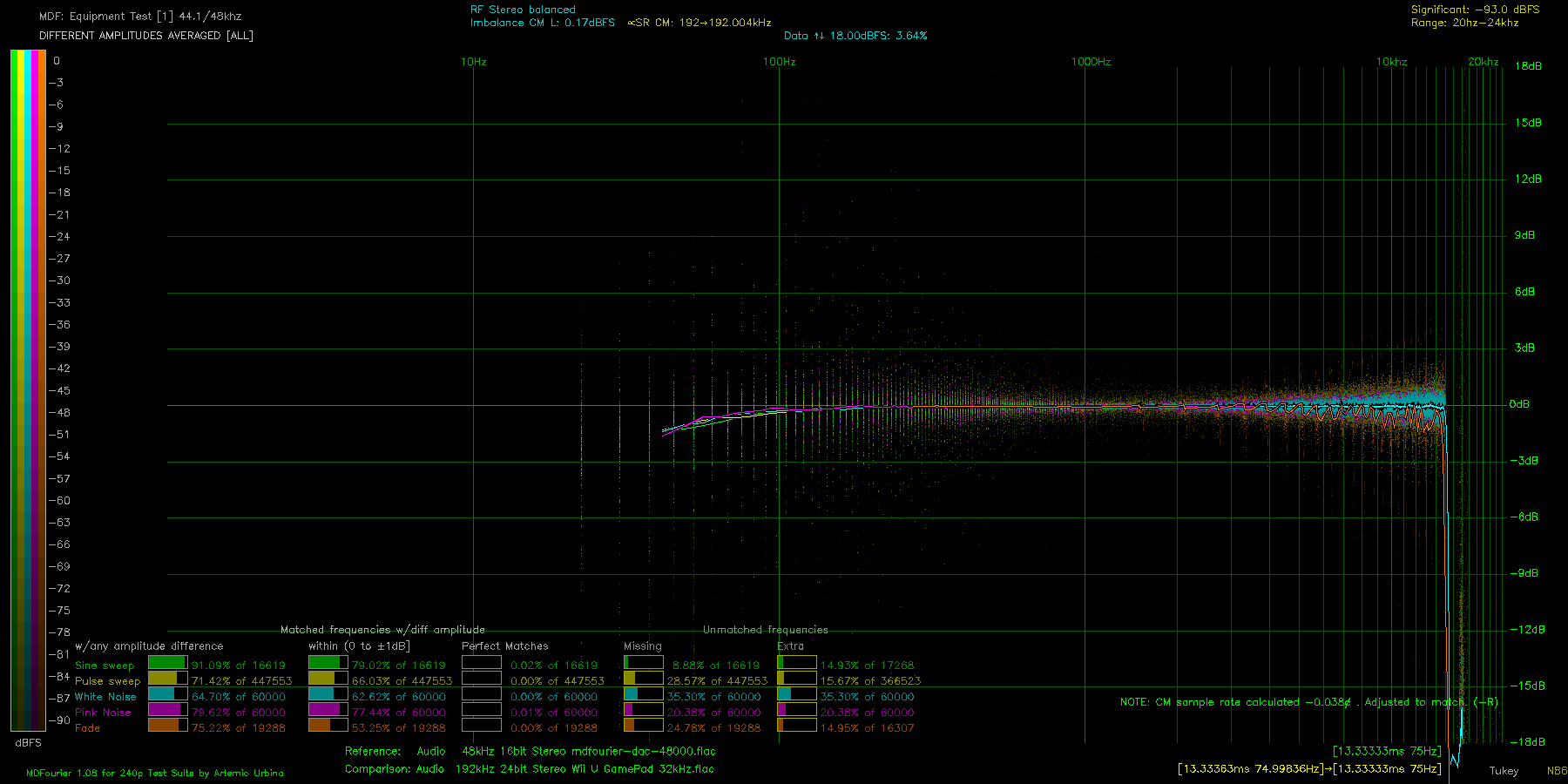The width and height of the screenshot is (1568, 784).
Task: Click the 'Tukey' window label
Action: 1504,771
